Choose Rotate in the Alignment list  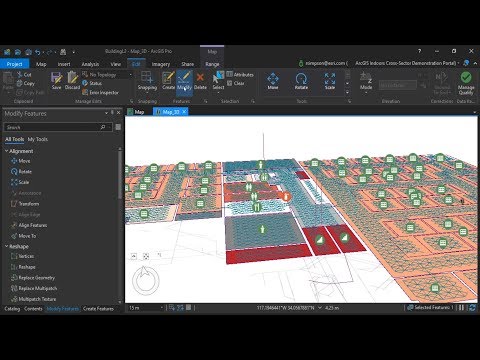point(21,172)
